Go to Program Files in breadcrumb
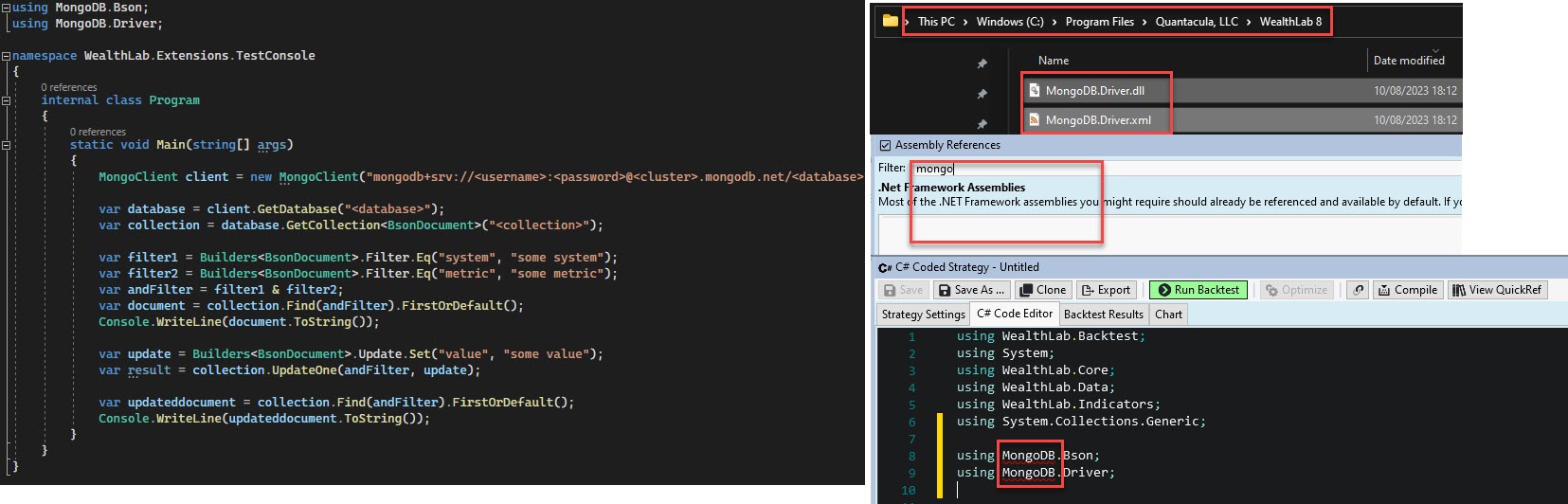The image size is (1568, 504). click(x=1099, y=22)
